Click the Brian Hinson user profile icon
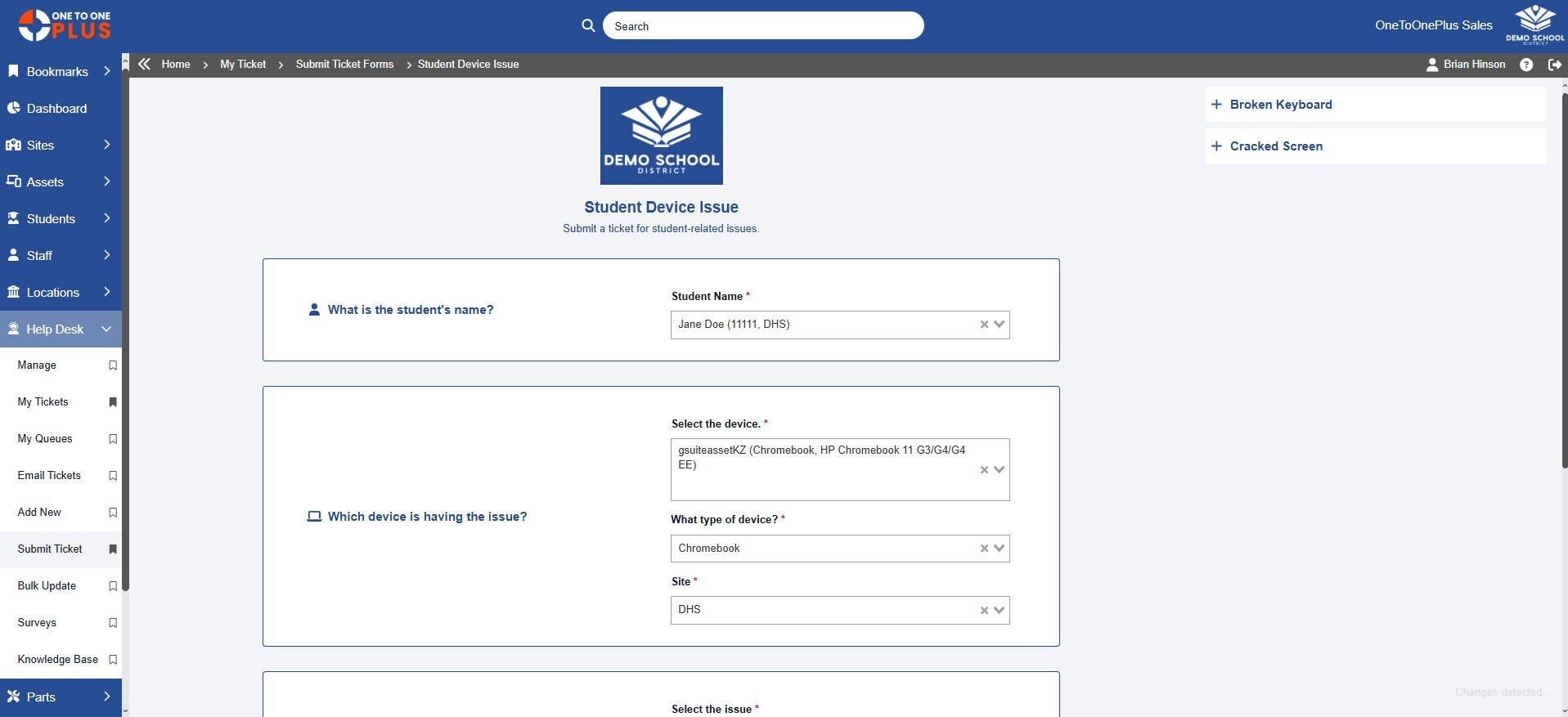 point(1432,65)
